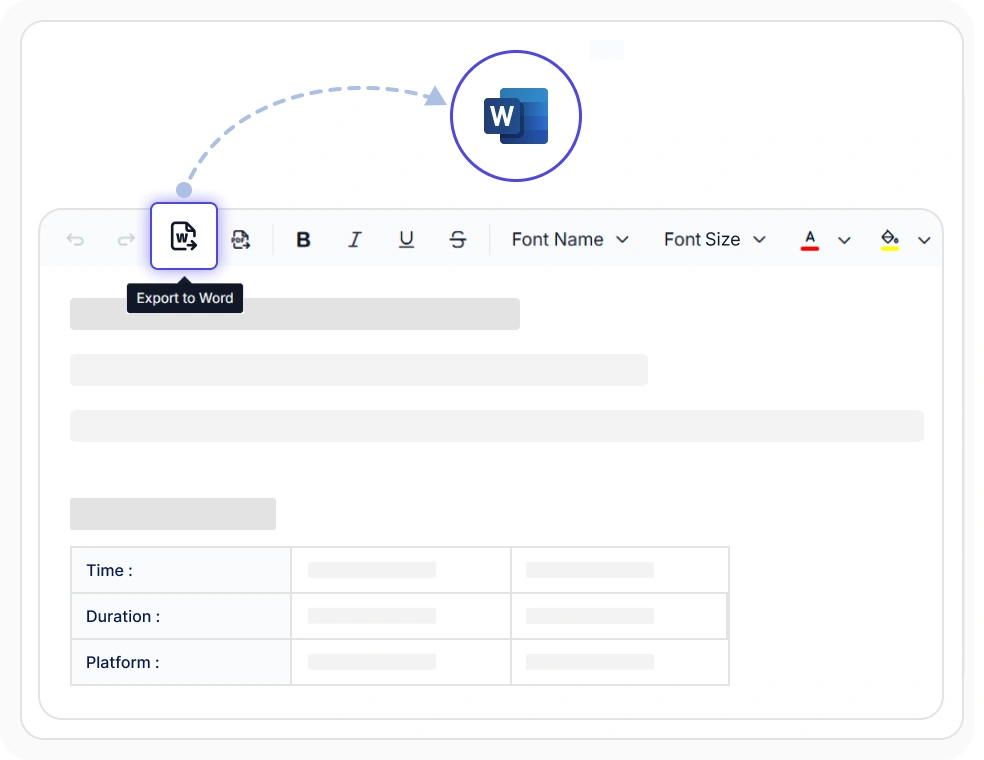The image size is (984, 760).
Task: Expand the highlight color chevron
Action: click(924, 240)
